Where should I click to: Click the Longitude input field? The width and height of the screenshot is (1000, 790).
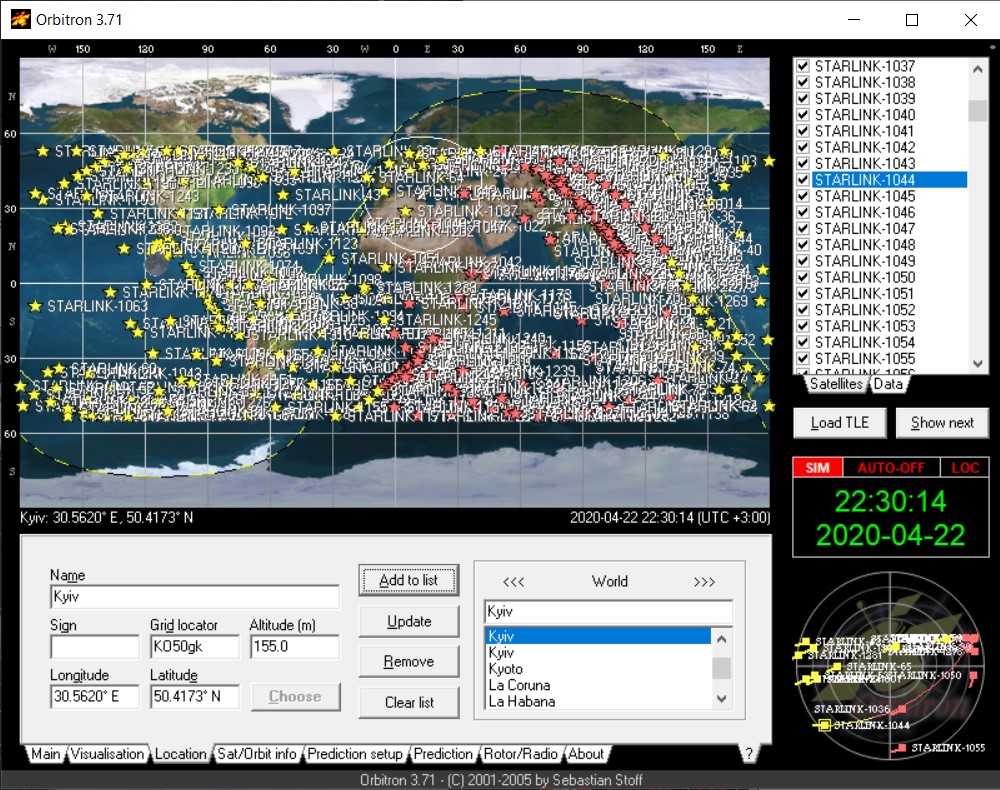95,697
